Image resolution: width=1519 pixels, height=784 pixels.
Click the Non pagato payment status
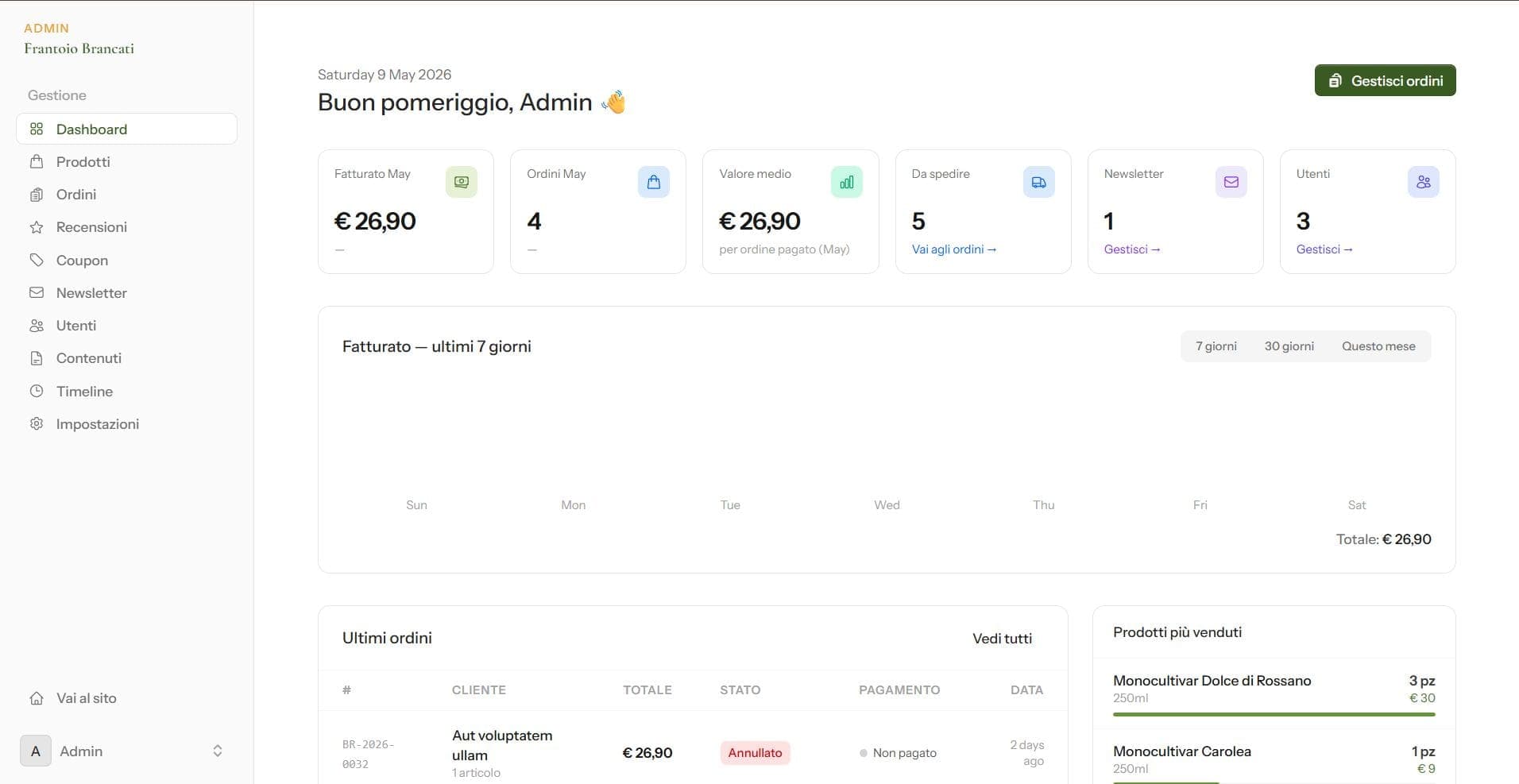(898, 752)
